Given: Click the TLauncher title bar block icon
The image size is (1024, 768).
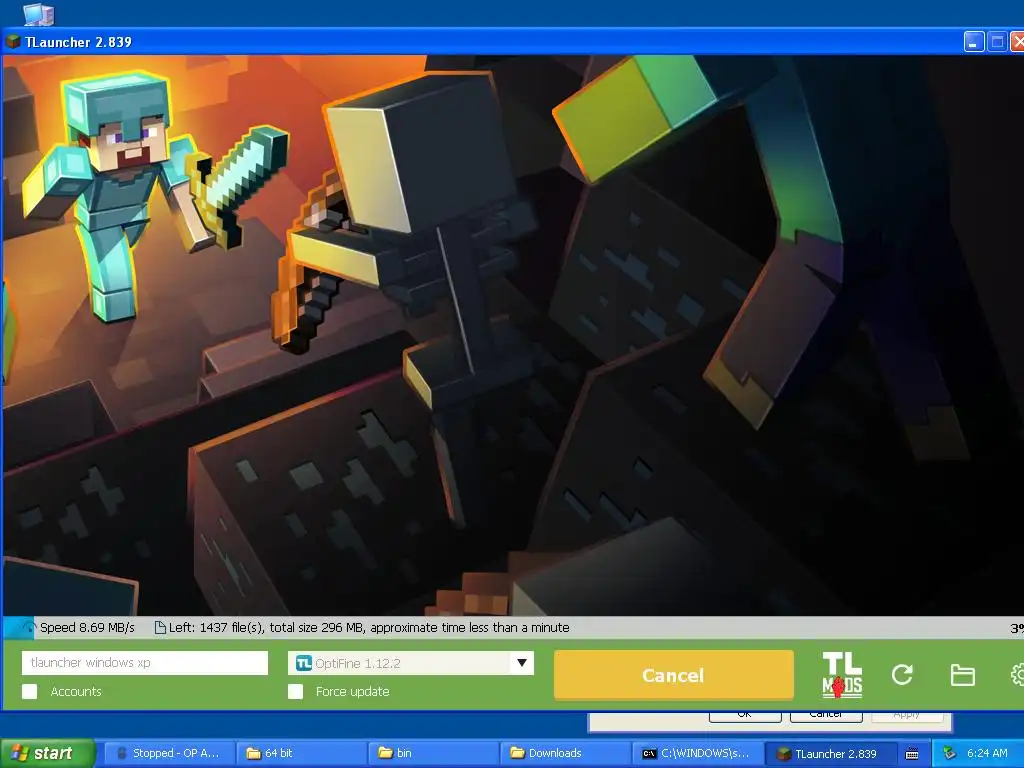Looking at the screenshot, I should point(13,42).
